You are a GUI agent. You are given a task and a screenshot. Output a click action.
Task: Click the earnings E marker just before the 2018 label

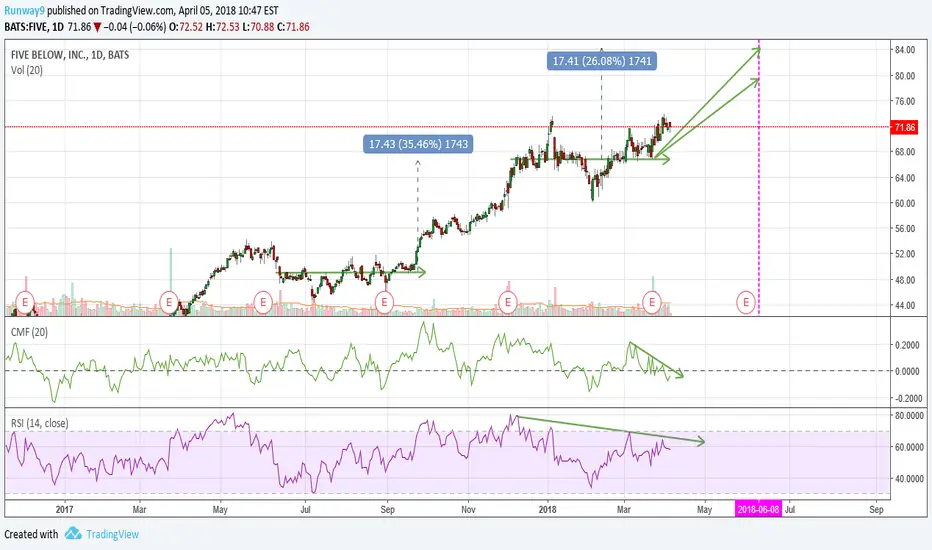click(x=508, y=303)
